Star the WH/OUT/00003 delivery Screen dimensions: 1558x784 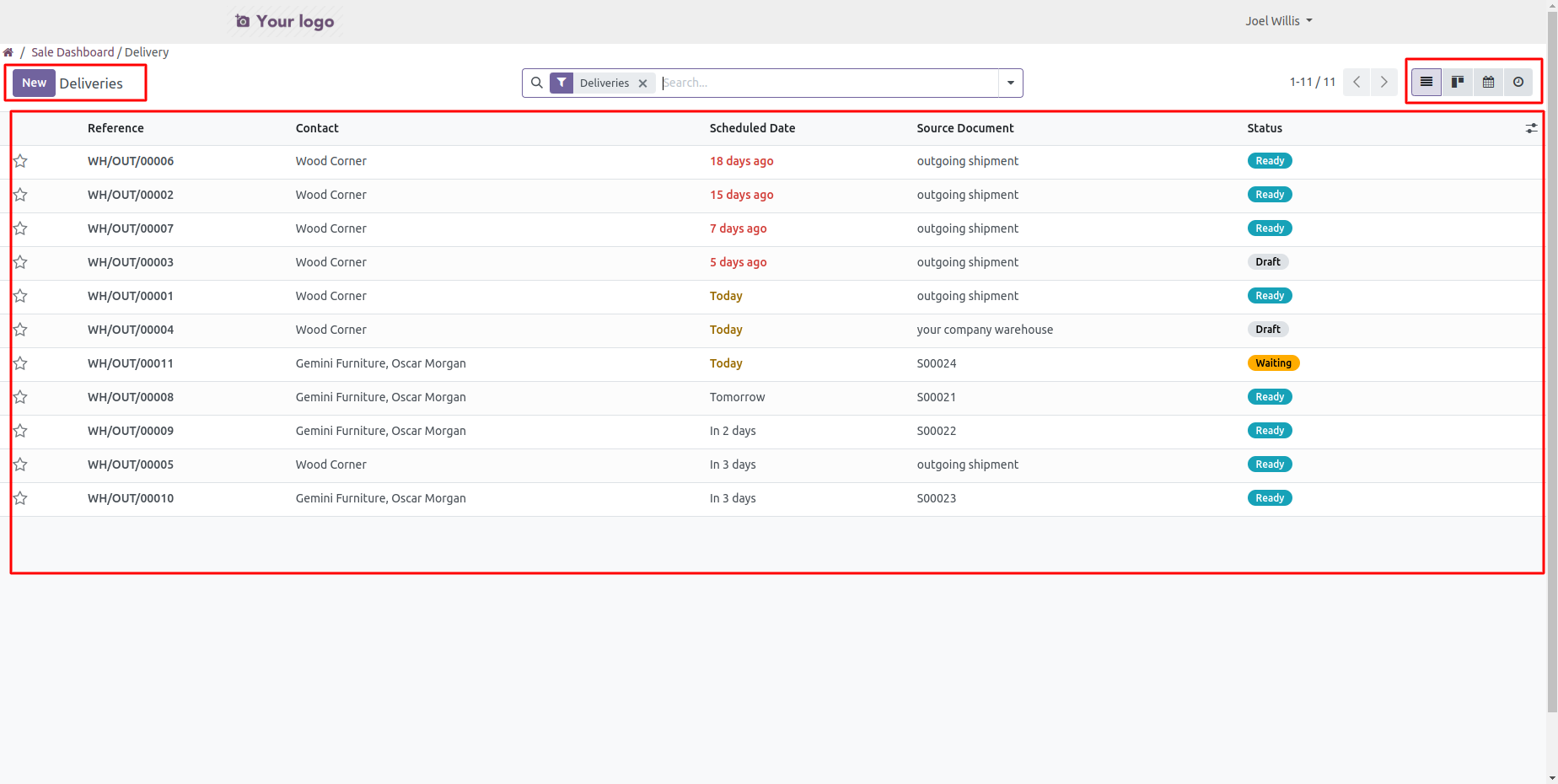coord(20,262)
